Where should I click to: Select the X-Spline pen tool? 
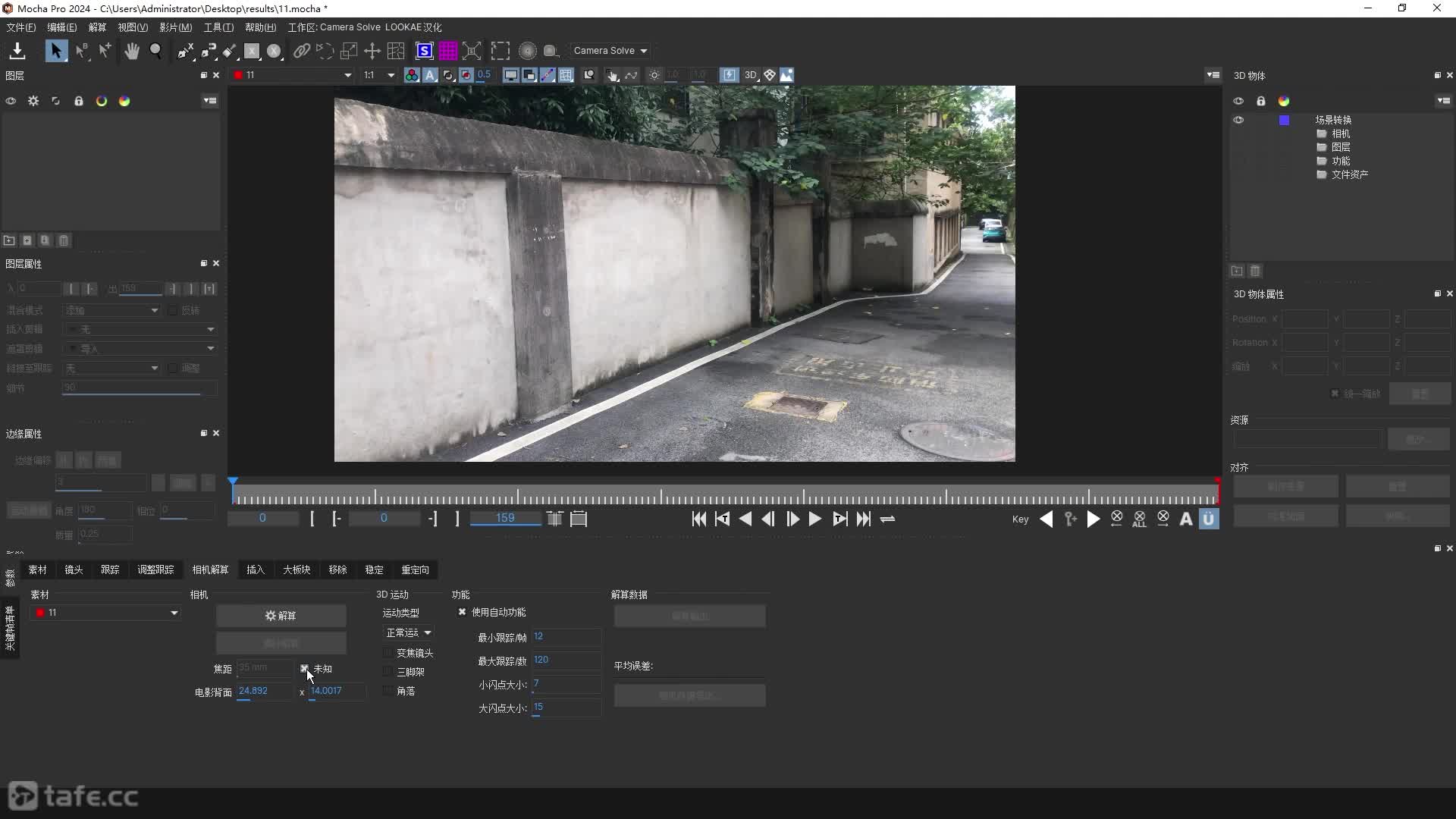(186, 51)
